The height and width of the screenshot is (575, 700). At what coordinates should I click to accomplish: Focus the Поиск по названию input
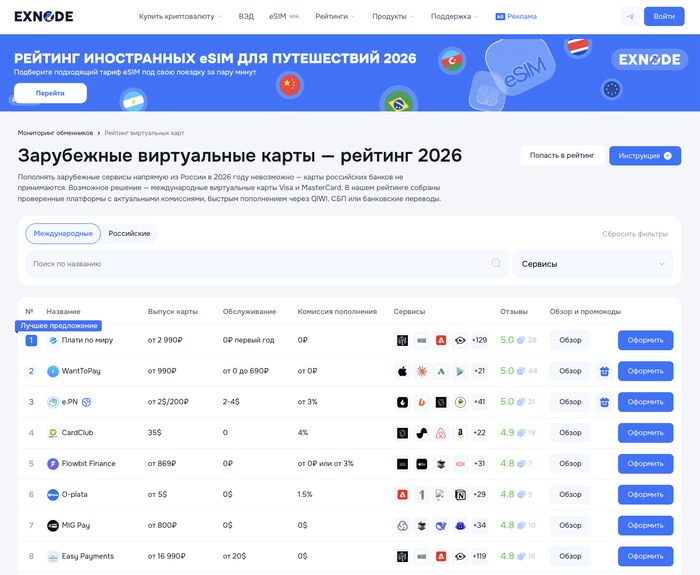pyautogui.click(x=267, y=264)
